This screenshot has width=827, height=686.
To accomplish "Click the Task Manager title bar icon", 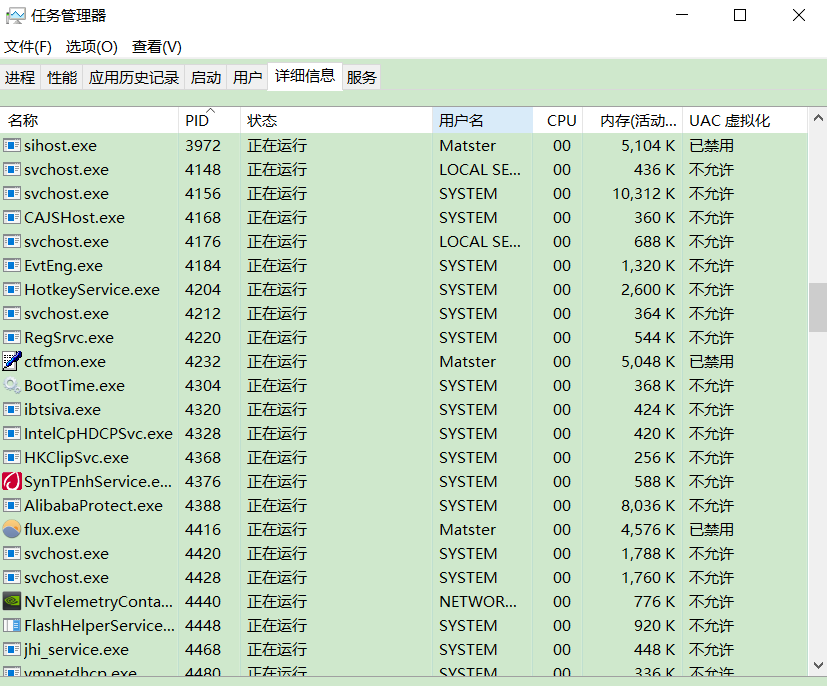I will [15, 16].
